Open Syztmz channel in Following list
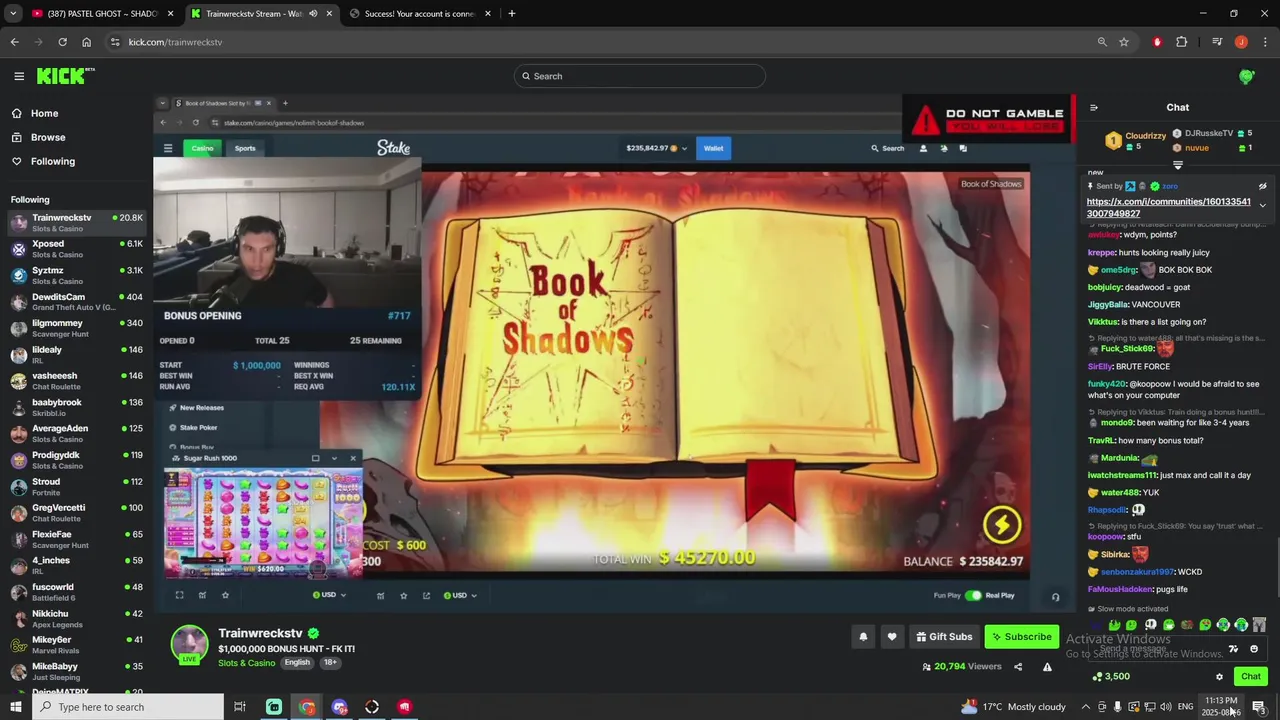Image resolution: width=1280 pixels, height=720 pixels. pos(76,275)
